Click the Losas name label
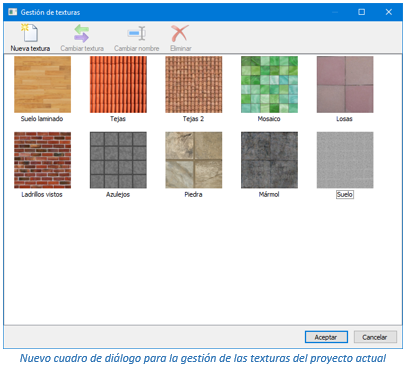This screenshot has width=406, height=368. click(344, 119)
